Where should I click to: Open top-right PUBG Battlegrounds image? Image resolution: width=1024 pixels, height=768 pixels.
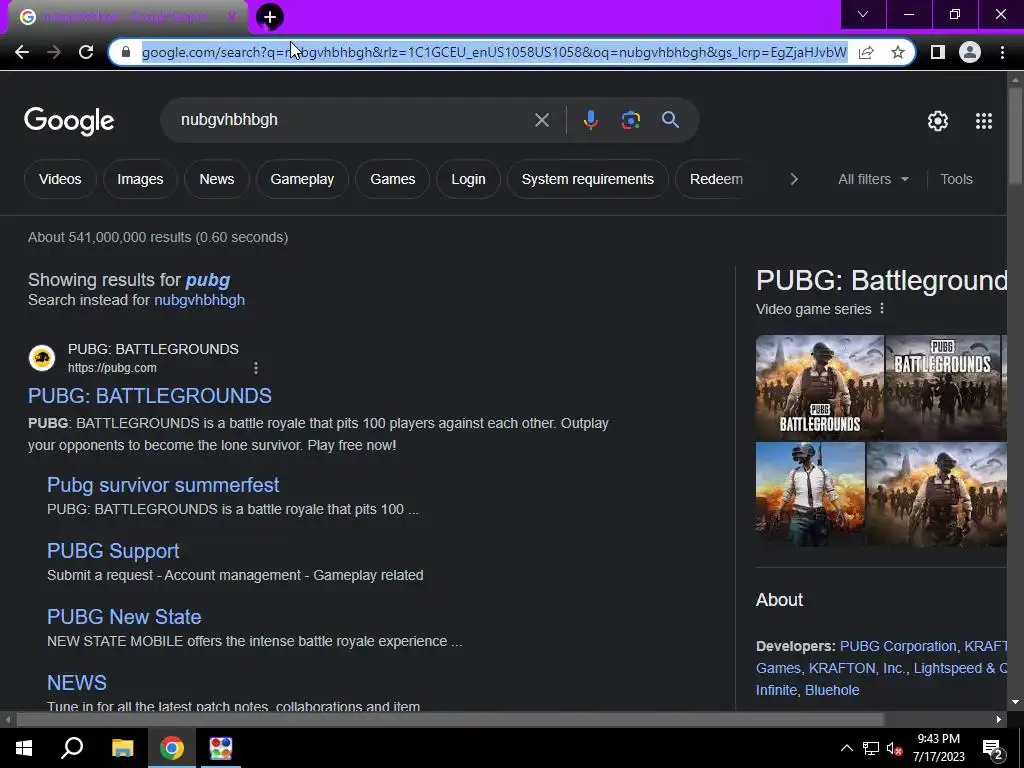point(942,387)
